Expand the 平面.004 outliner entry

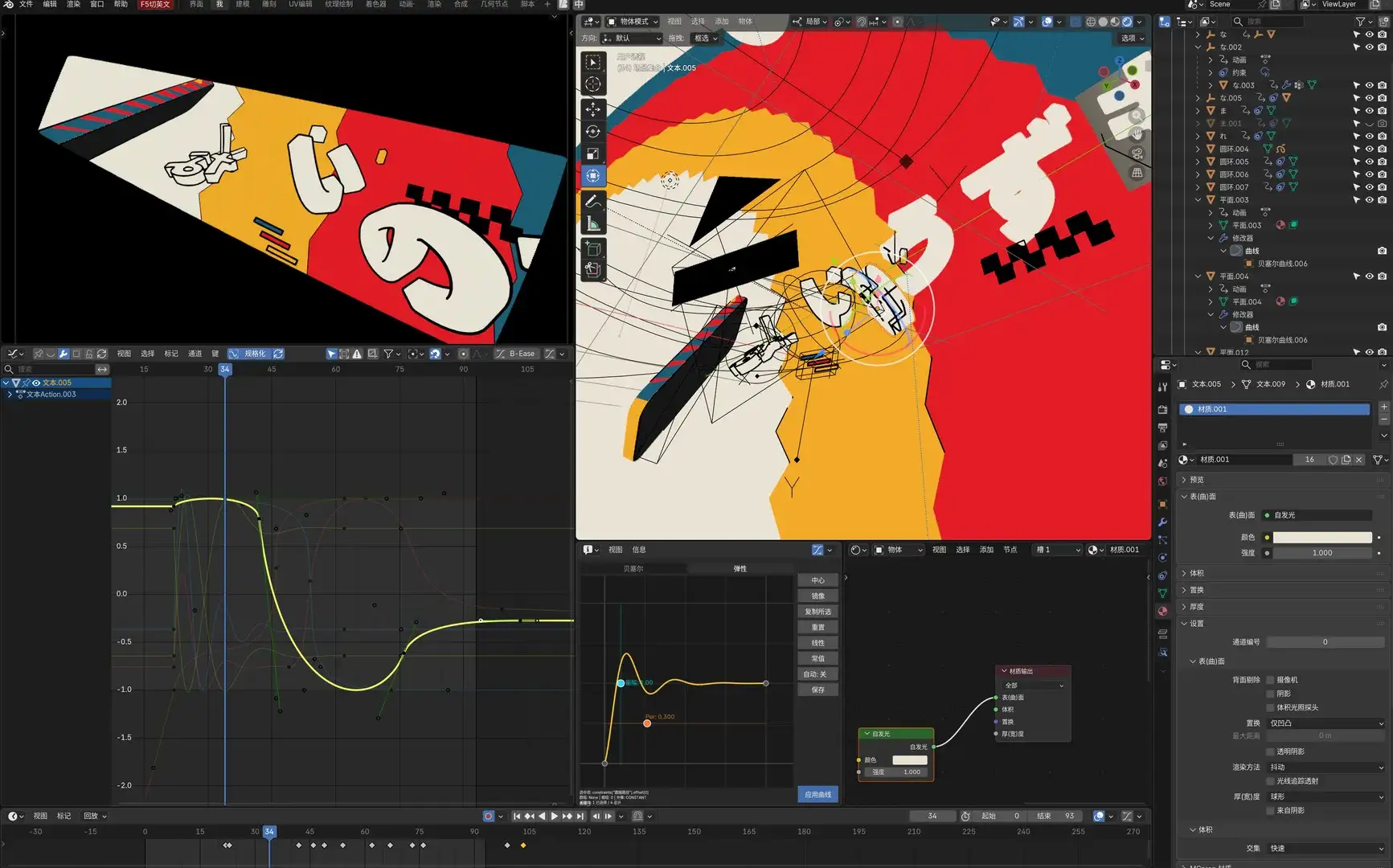(1198, 276)
